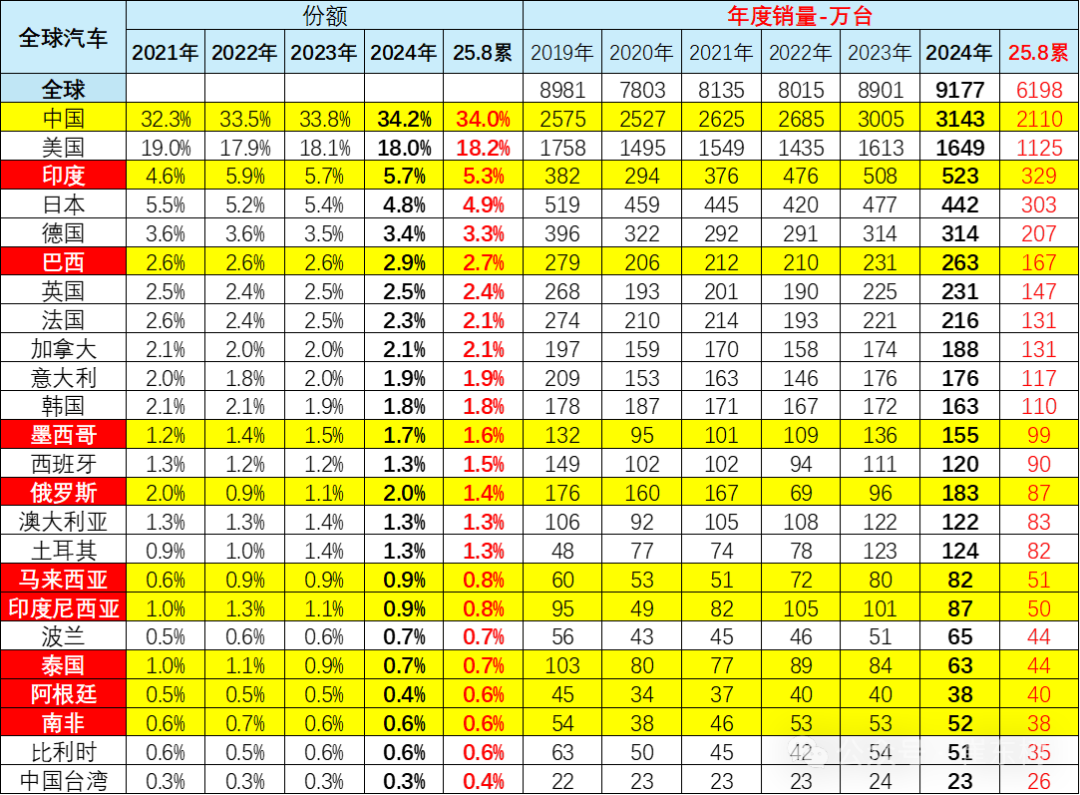Screen dimensions: 1080x795
Task: Click 中国台湾 25.8 cumulative value 26
Action: coord(1039,781)
